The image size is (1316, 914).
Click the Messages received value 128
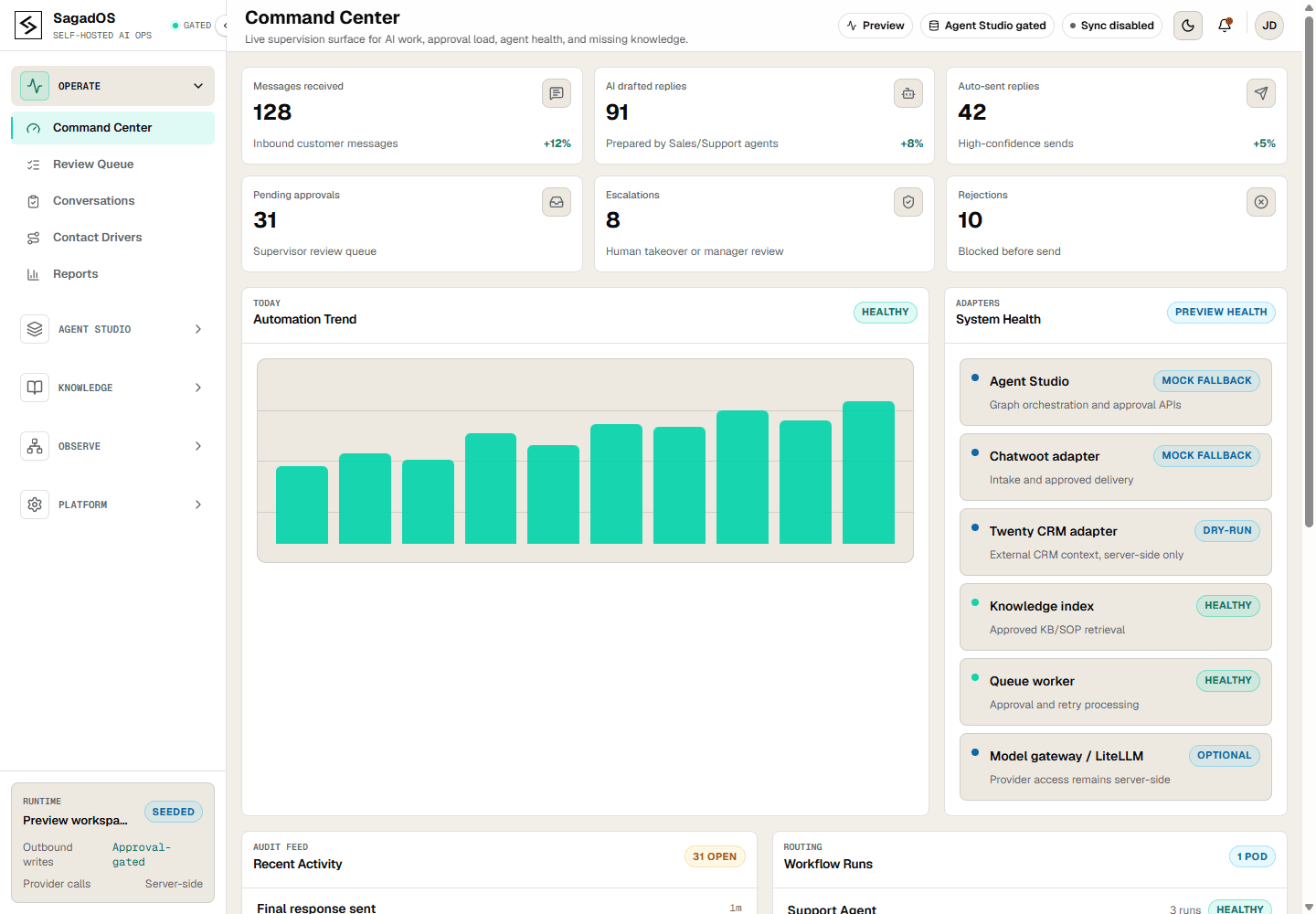click(x=272, y=112)
